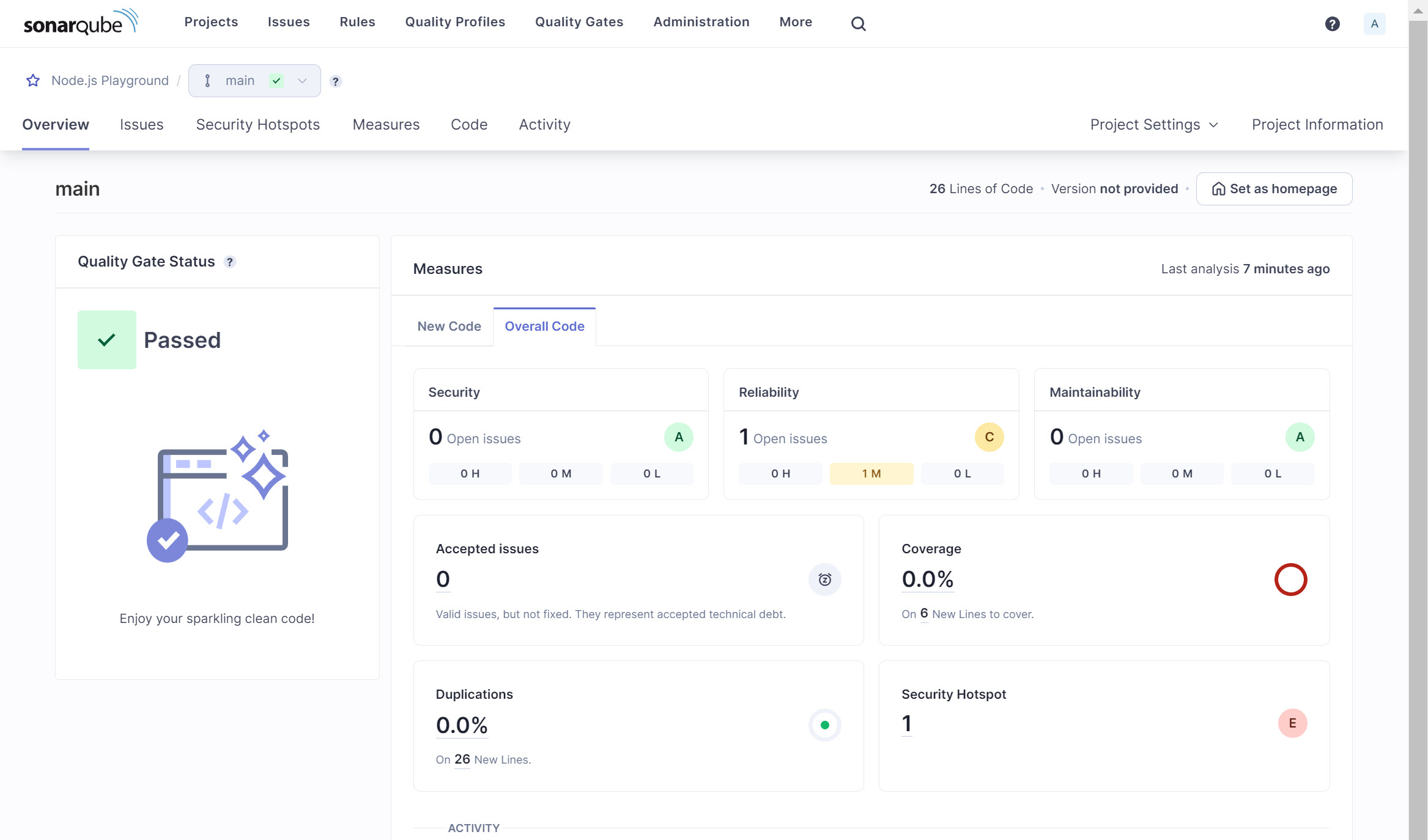Click the user avatar A icon
This screenshot has height=840, width=1428.
1374,24
